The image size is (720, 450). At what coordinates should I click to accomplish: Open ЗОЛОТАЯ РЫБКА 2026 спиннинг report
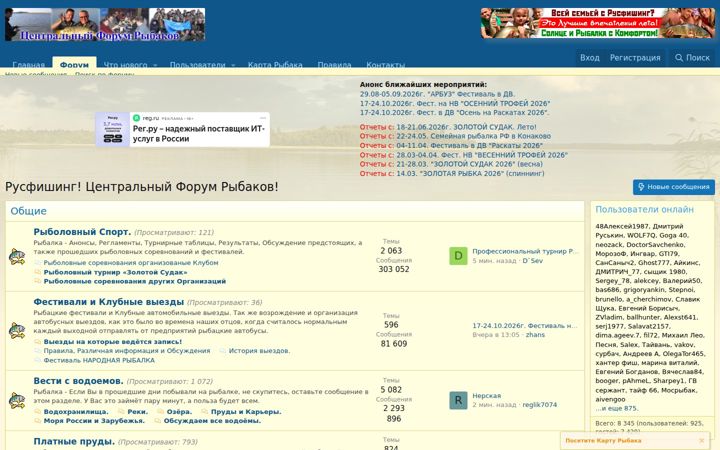coord(470,174)
